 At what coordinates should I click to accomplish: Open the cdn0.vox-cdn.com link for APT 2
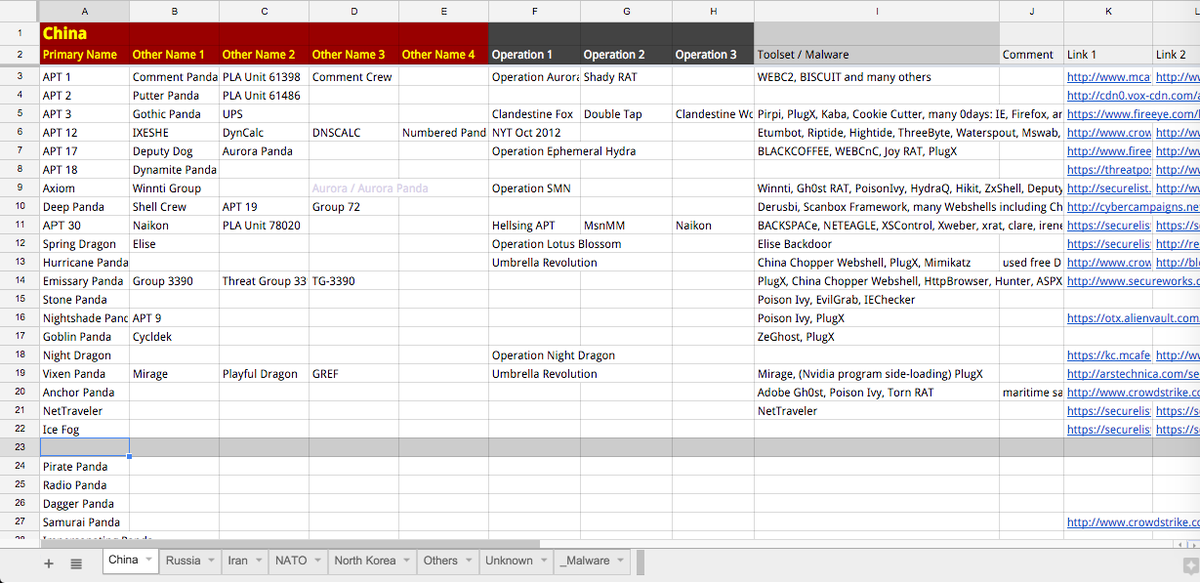[x=1133, y=96]
